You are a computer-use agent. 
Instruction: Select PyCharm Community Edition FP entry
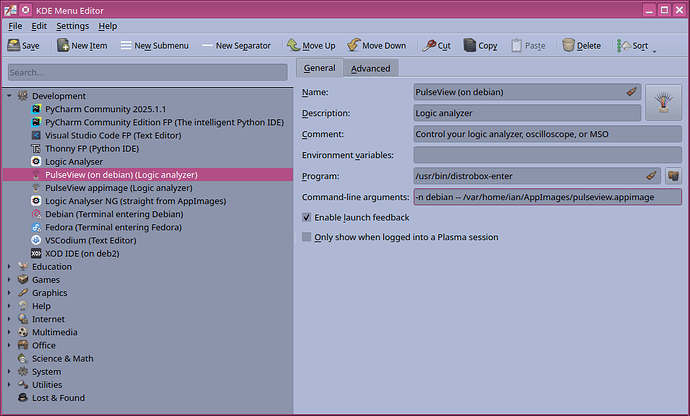click(x=164, y=122)
